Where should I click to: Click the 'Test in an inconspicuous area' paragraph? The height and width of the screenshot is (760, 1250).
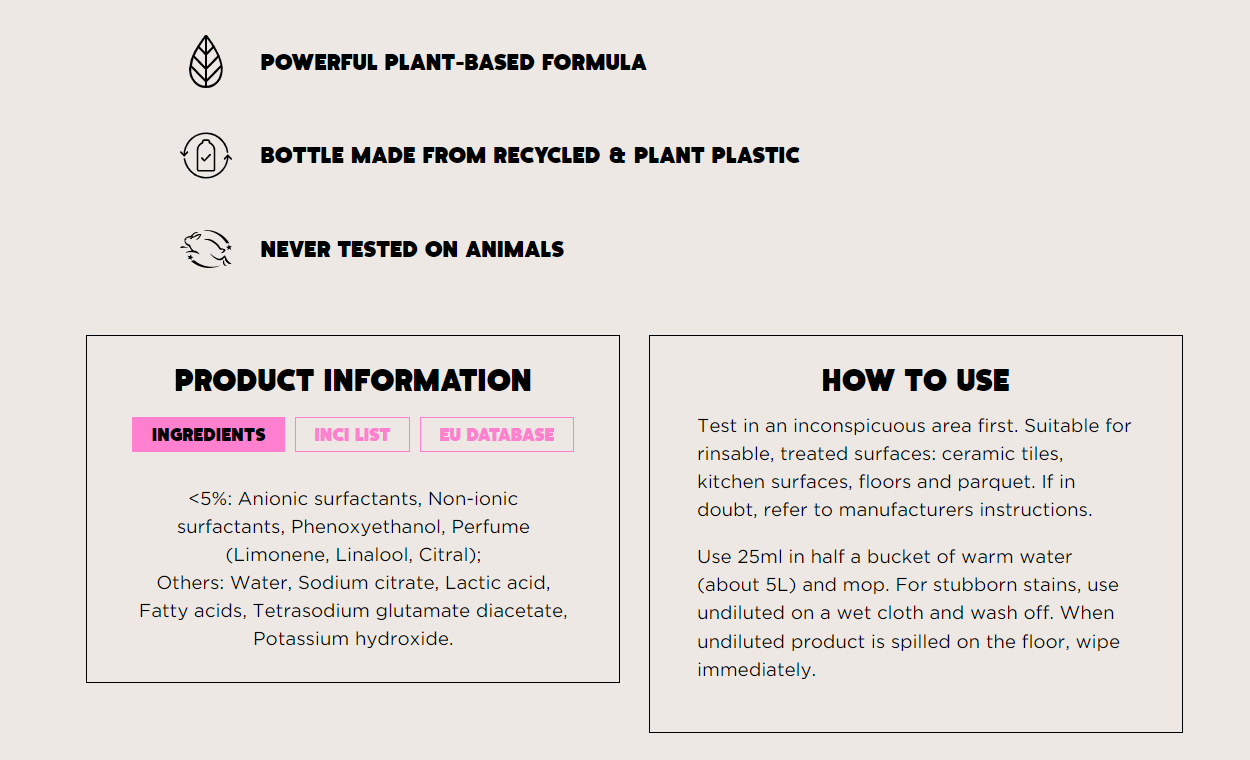(x=914, y=467)
